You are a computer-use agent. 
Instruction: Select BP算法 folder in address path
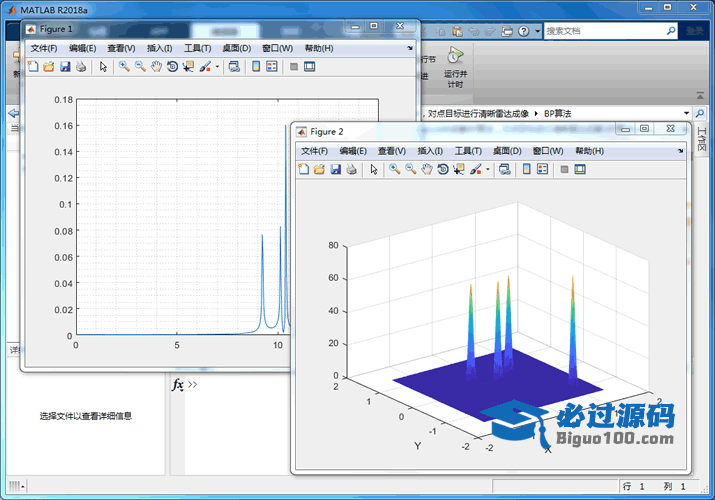coord(557,113)
